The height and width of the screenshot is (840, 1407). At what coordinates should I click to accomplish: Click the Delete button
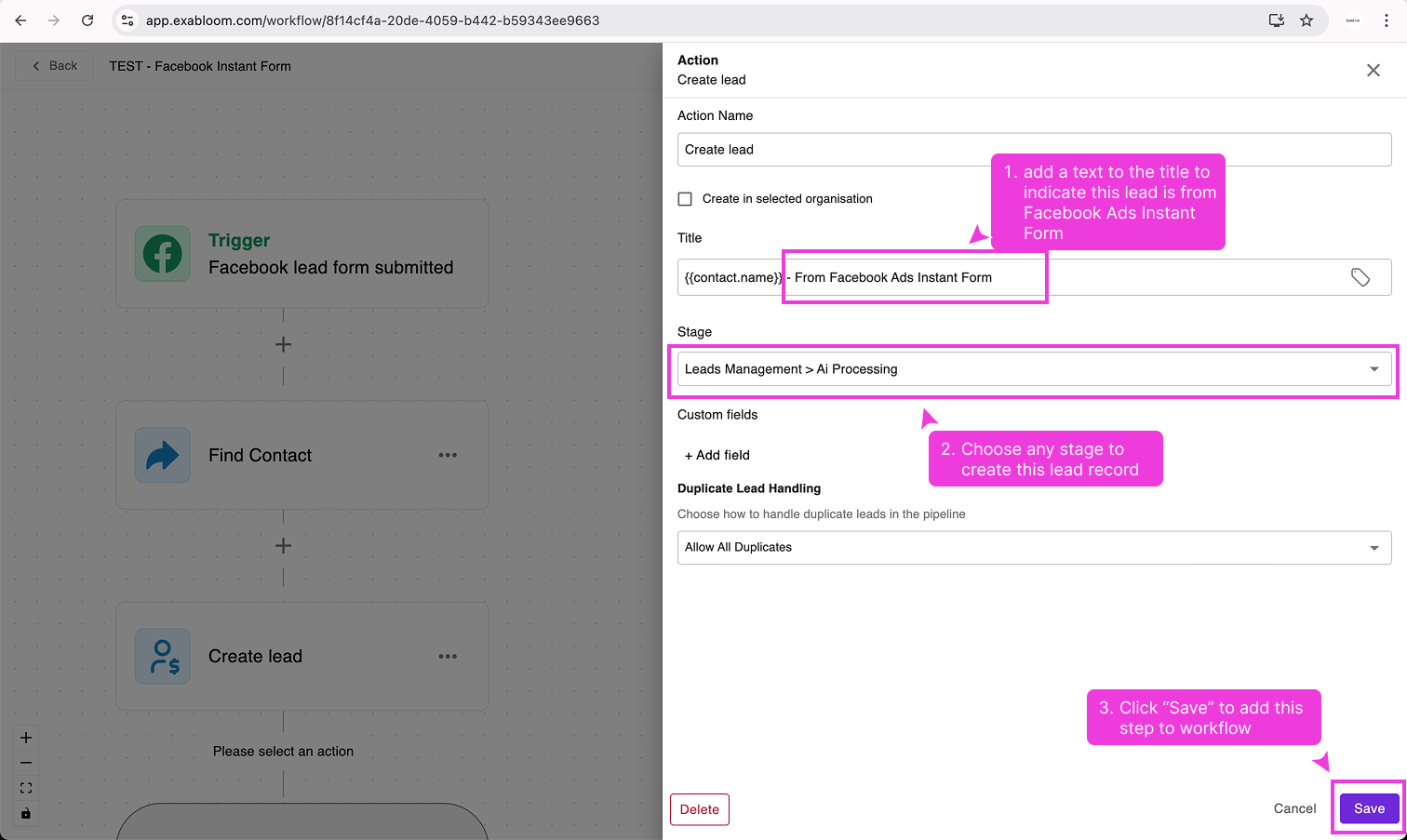[x=699, y=808]
